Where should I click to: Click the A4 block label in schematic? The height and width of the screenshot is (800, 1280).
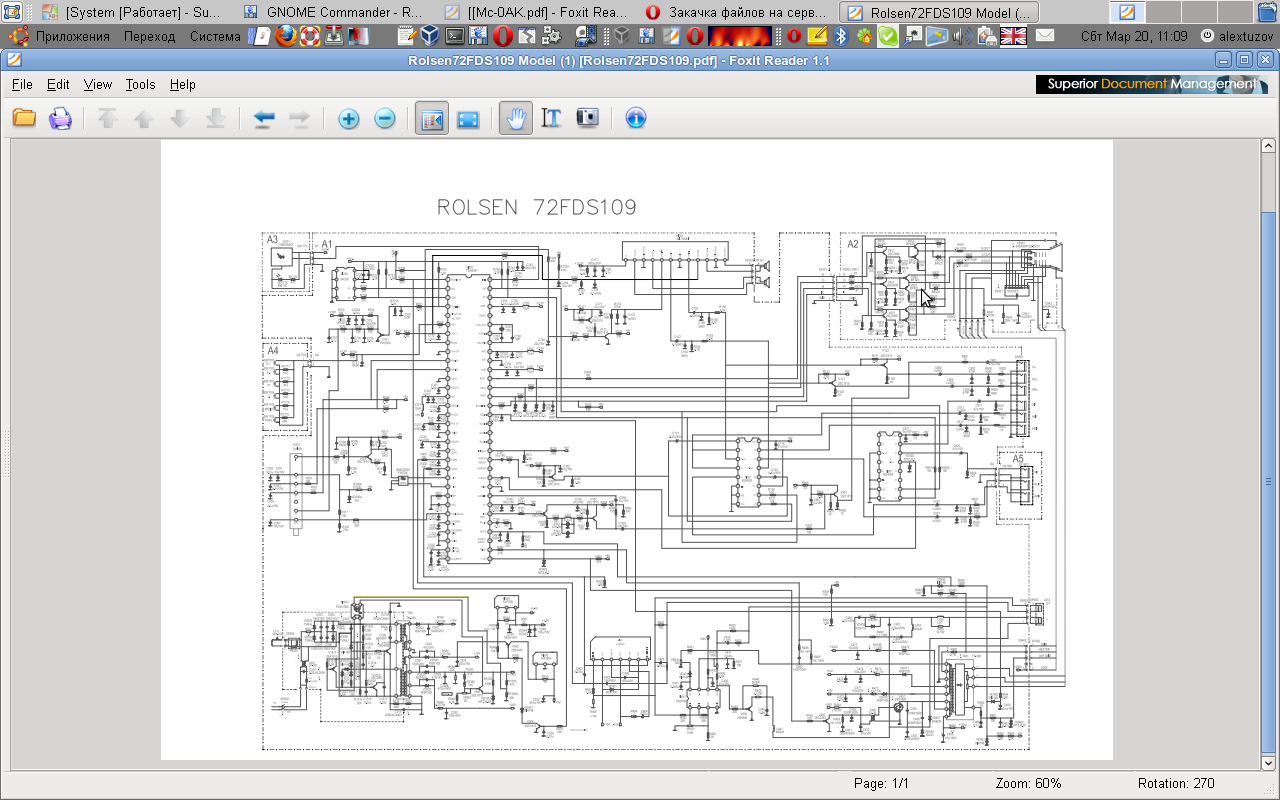272,351
